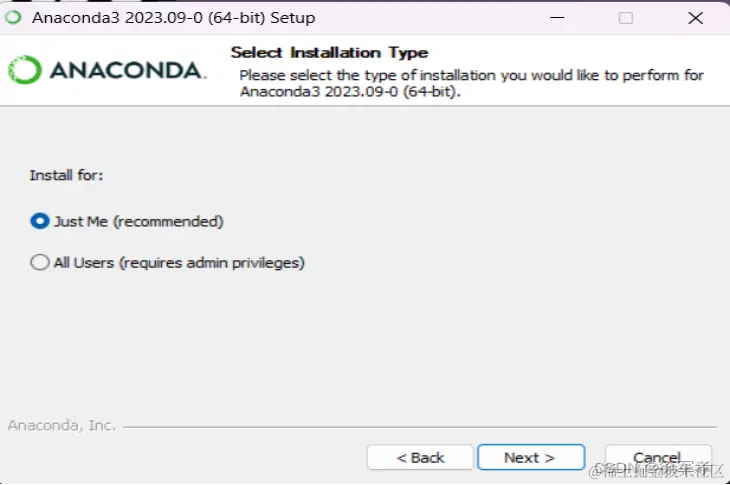
Task: Cancel the Anaconda installation
Action: pos(658,457)
